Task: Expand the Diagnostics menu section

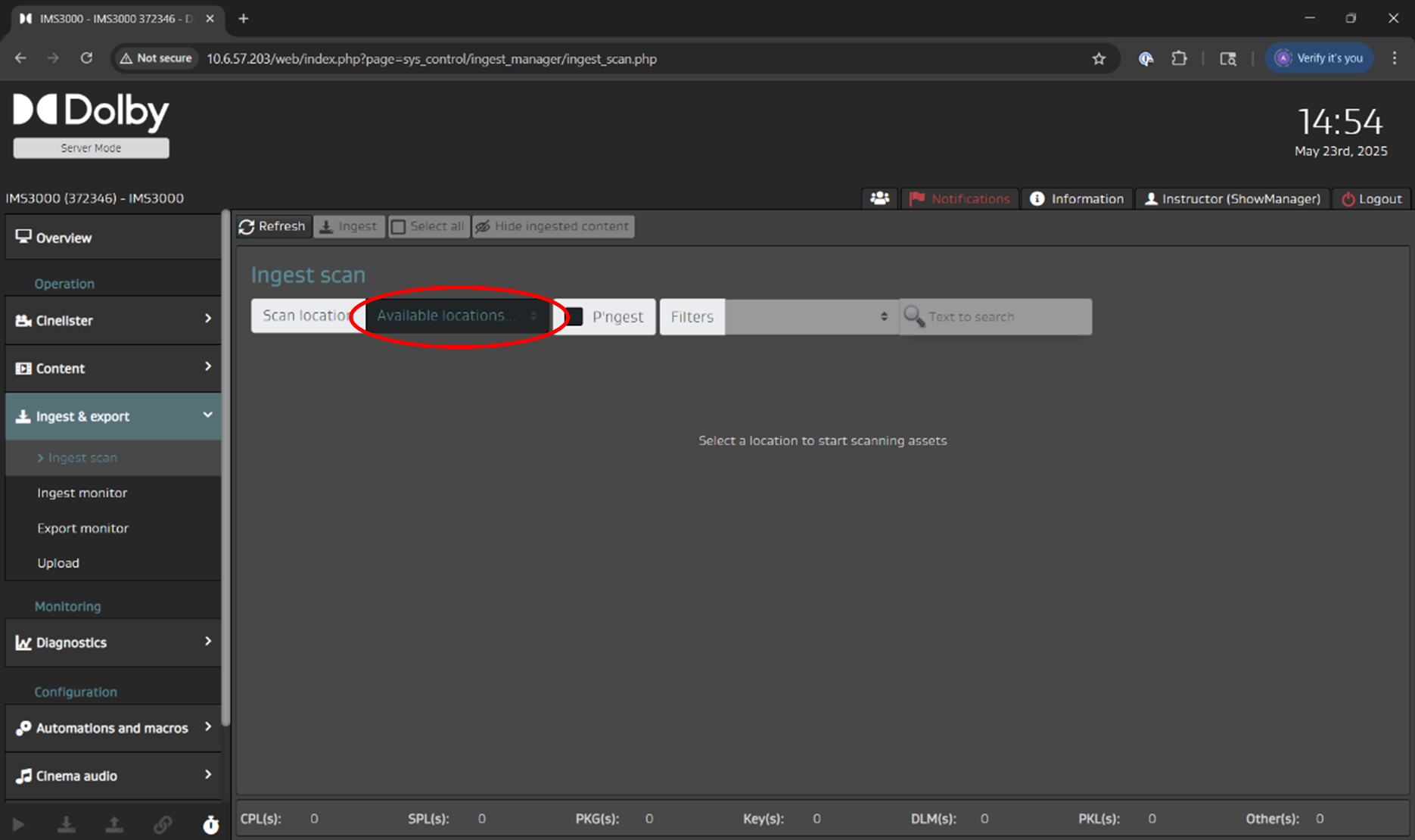Action: [114, 642]
